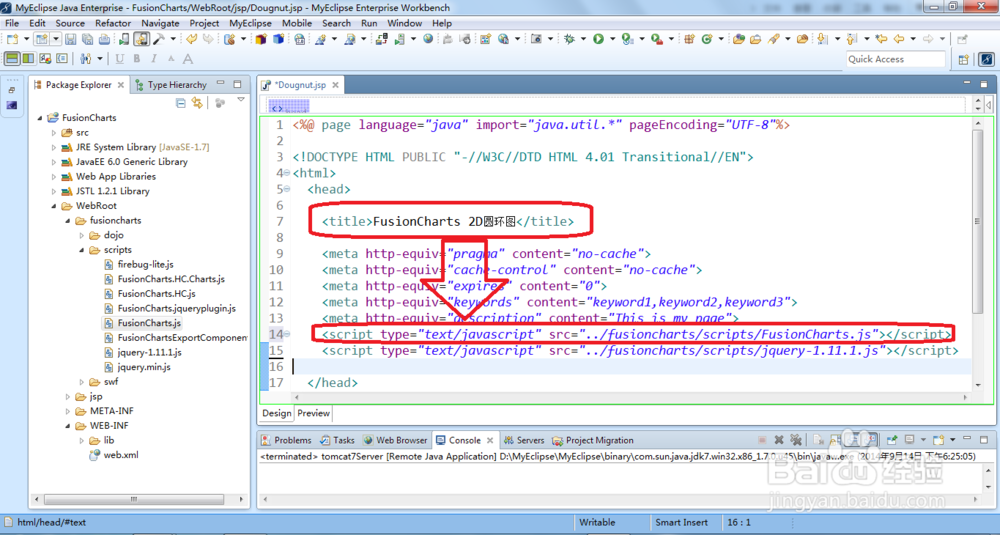Switch to the Type Hierarchy tab

coord(170,84)
